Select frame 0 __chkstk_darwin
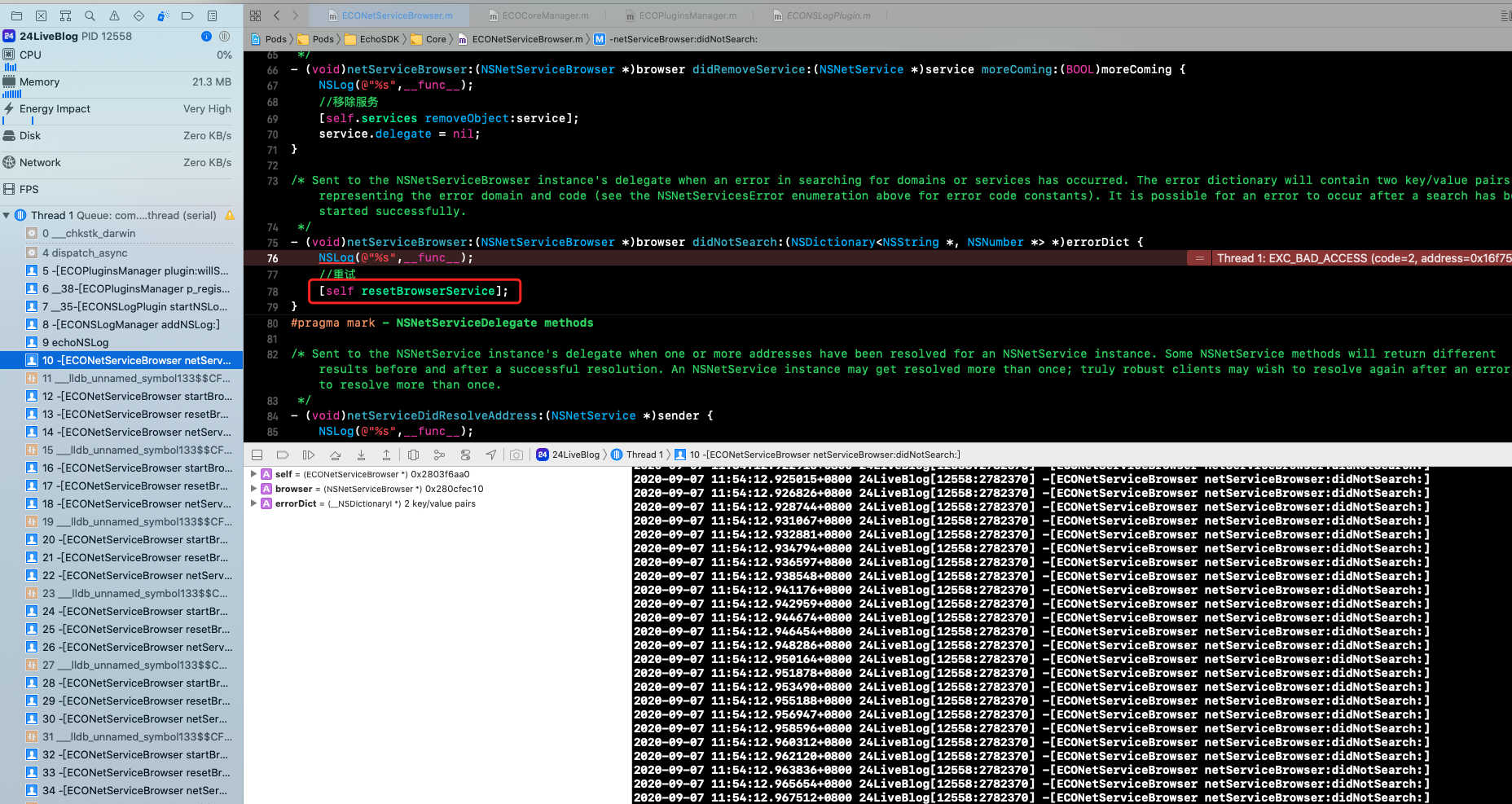The image size is (1512, 804). pyautogui.click(x=121, y=234)
